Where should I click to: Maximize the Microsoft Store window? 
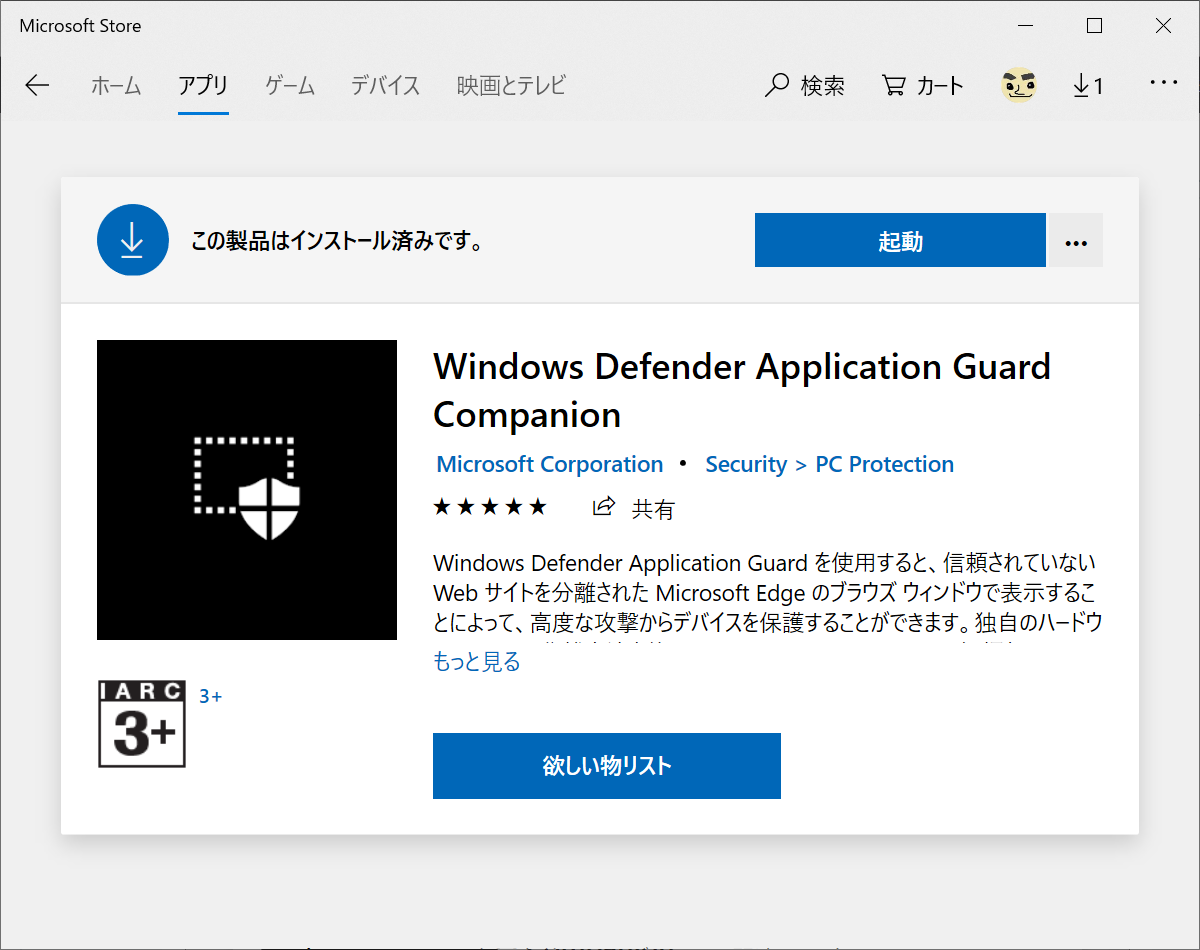pos(1095,27)
